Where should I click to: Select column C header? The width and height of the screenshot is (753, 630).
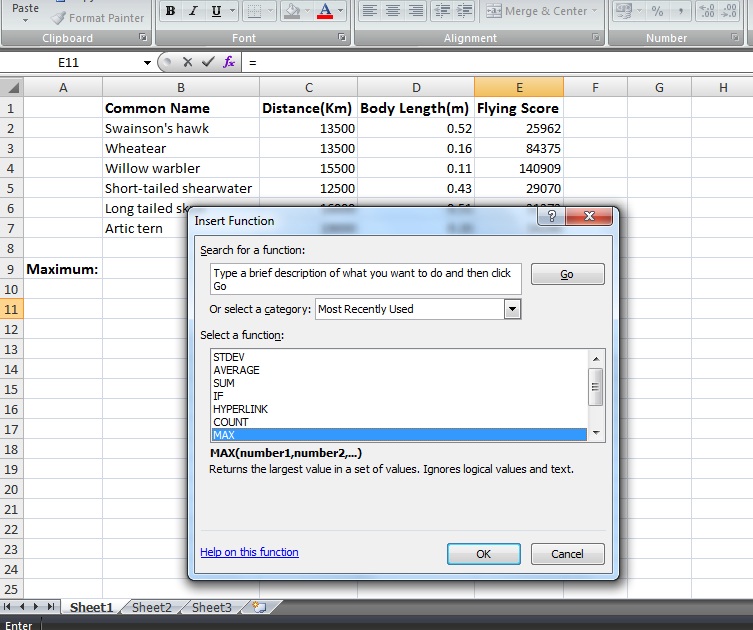[308, 87]
